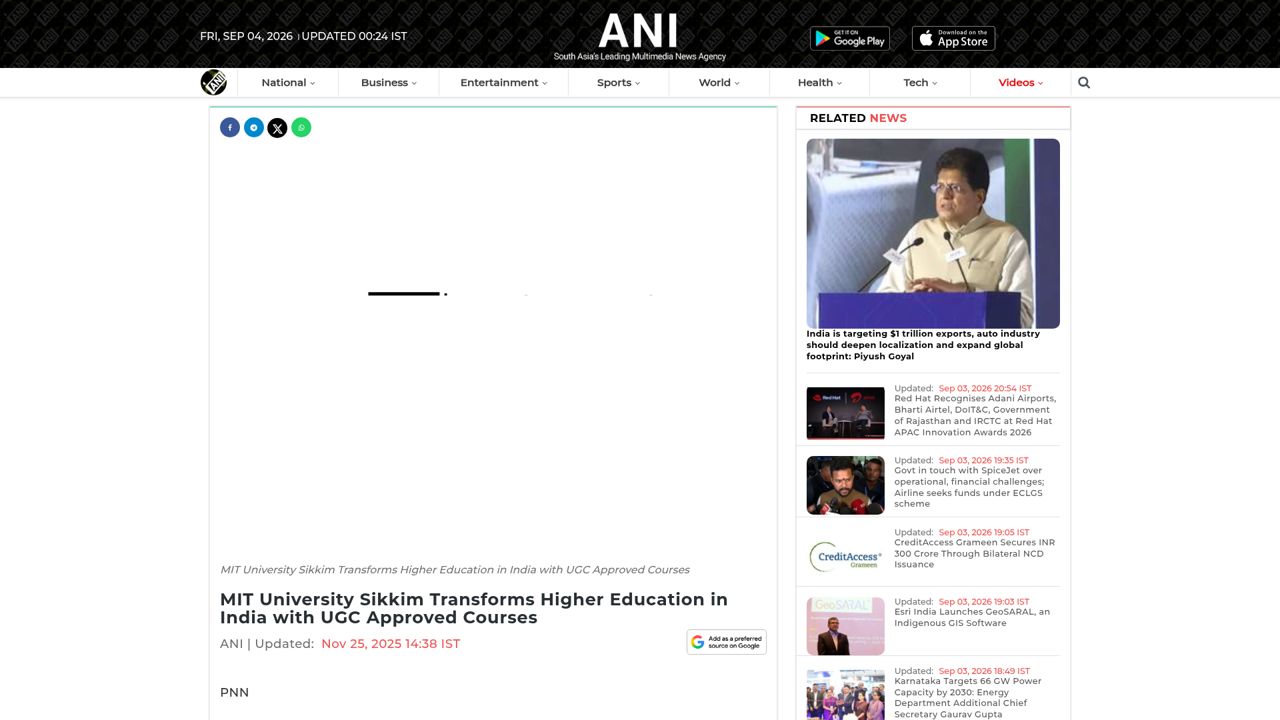Screen dimensions: 1280x720
Task: Open Piyush Goyal featured news image
Action: (933, 233)
